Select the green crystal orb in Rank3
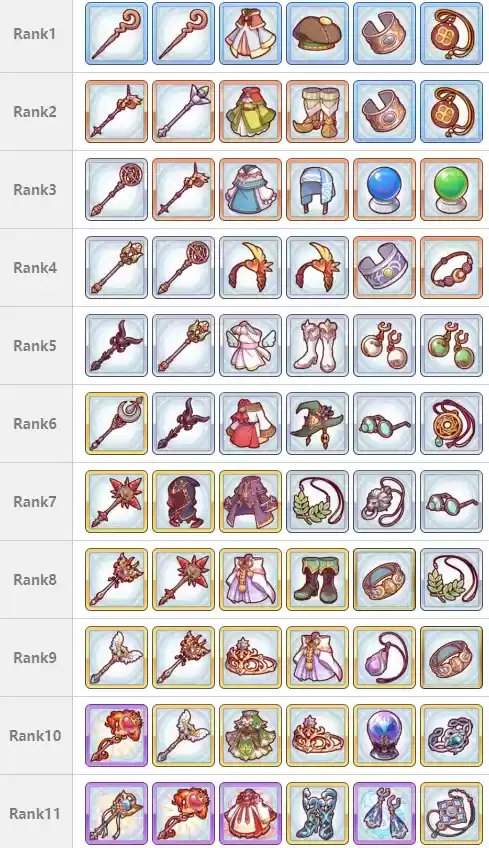 (x=451, y=189)
